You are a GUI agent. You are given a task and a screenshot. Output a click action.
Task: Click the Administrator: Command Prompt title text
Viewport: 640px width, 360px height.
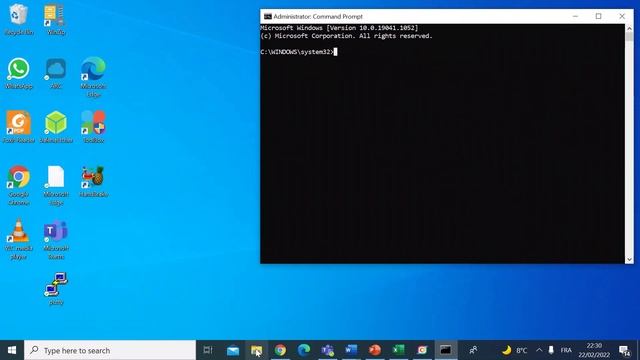(318, 16)
